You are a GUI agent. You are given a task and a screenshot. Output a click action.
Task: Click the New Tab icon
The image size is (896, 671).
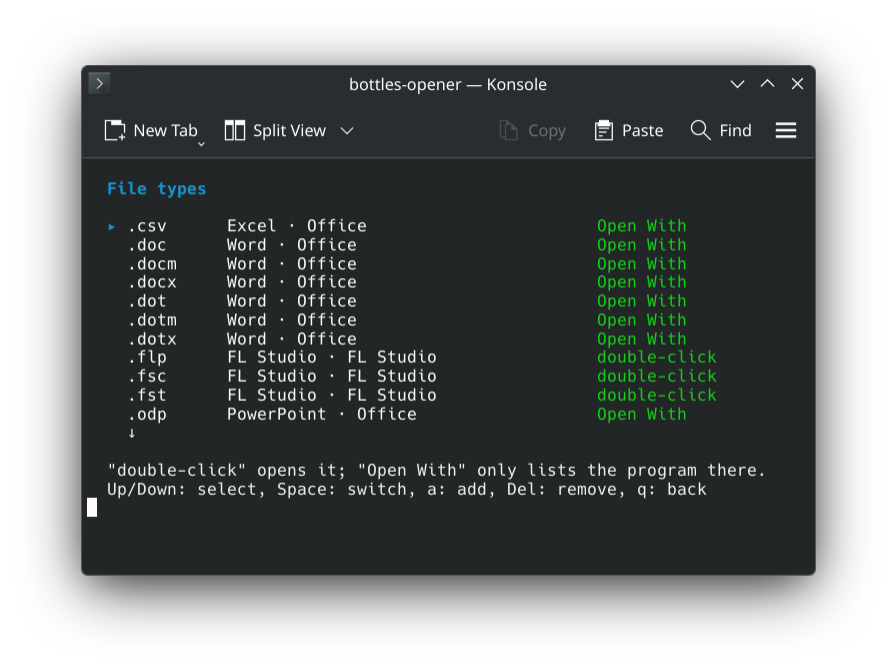(x=115, y=130)
